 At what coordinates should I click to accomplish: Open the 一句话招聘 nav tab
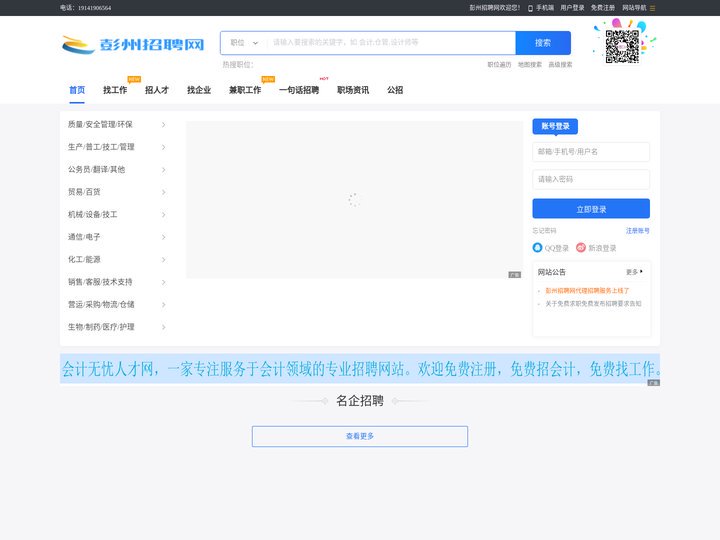tap(299, 90)
